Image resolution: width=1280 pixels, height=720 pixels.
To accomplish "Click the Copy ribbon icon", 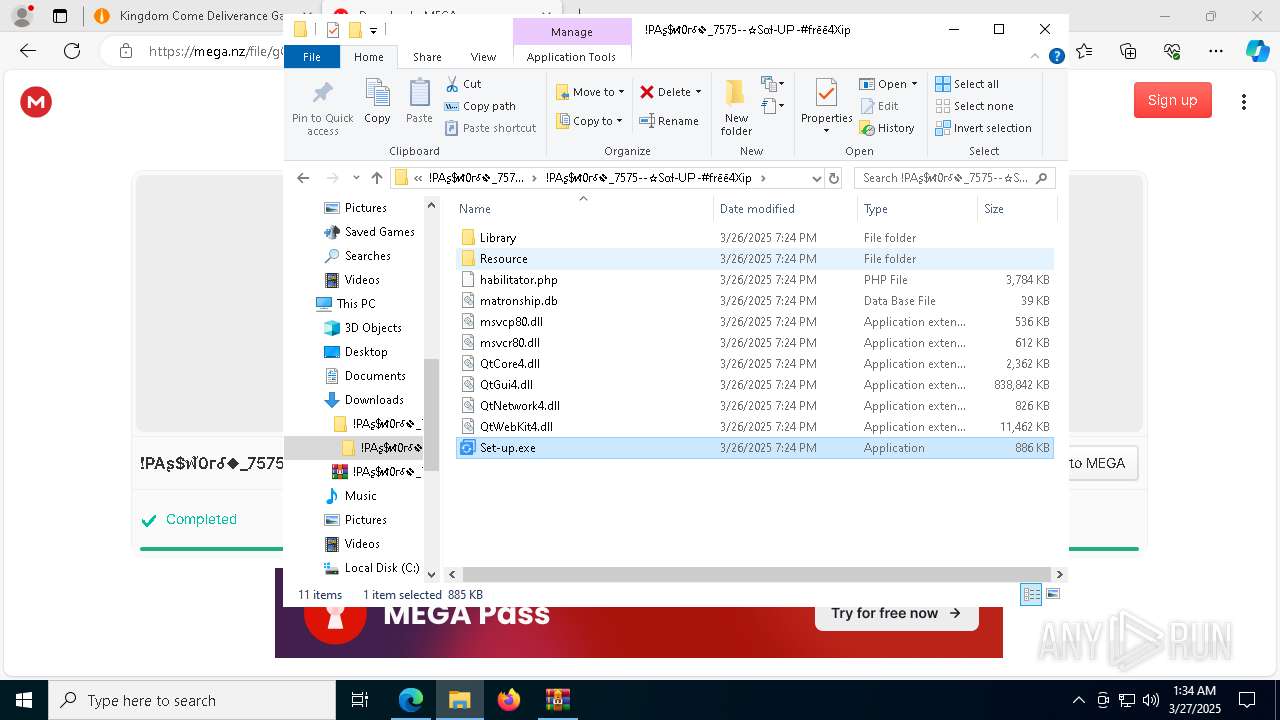I will pos(377,101).
